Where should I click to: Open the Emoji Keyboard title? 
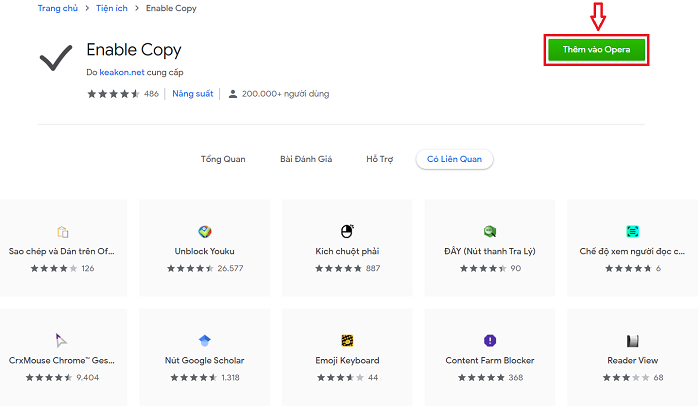click(x=347, y=360)
